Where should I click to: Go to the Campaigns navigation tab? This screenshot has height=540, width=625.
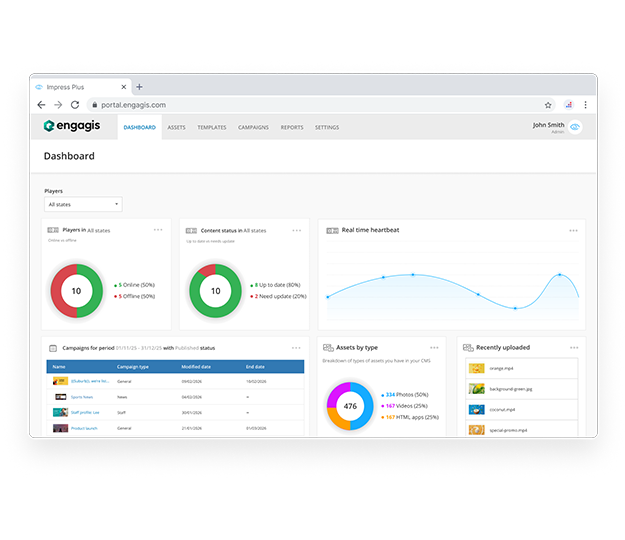253,128
